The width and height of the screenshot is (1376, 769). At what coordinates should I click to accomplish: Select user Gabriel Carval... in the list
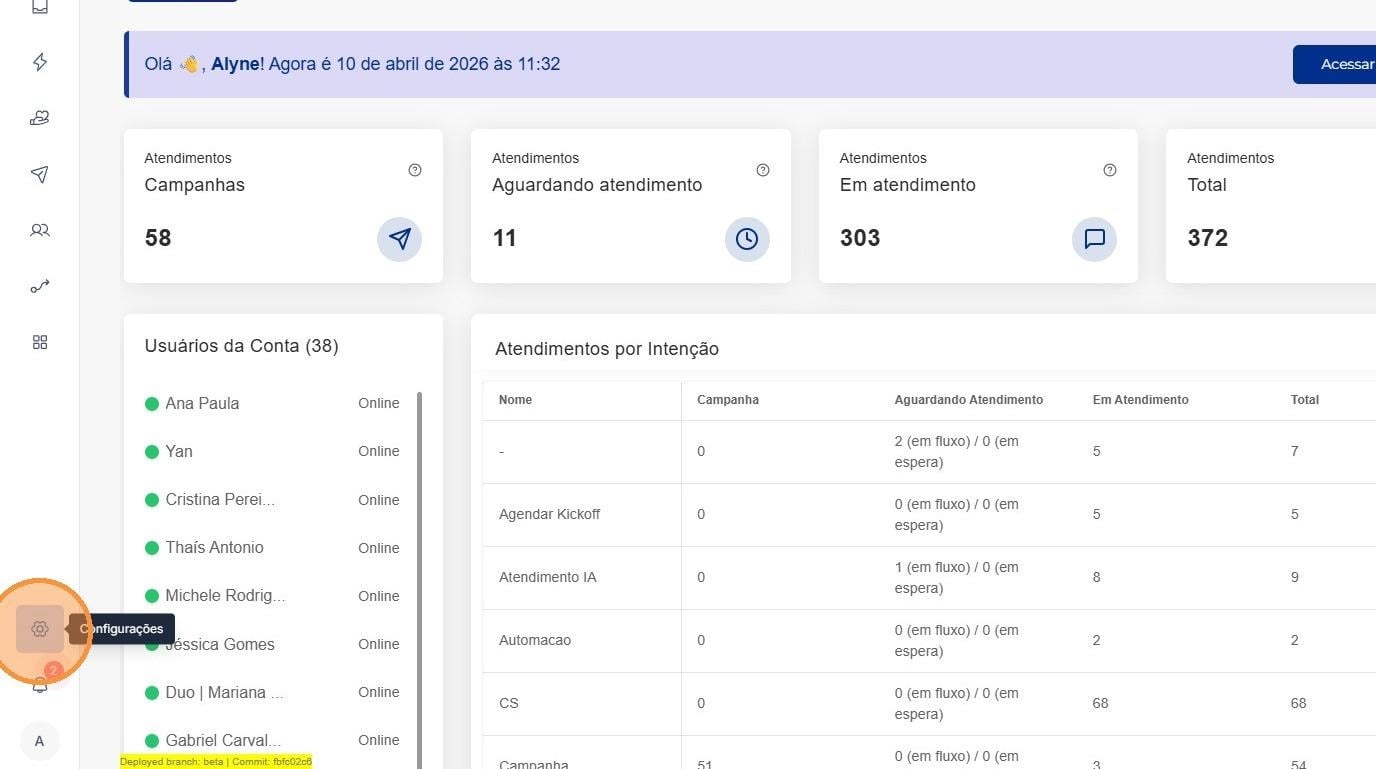coord(223,740)
